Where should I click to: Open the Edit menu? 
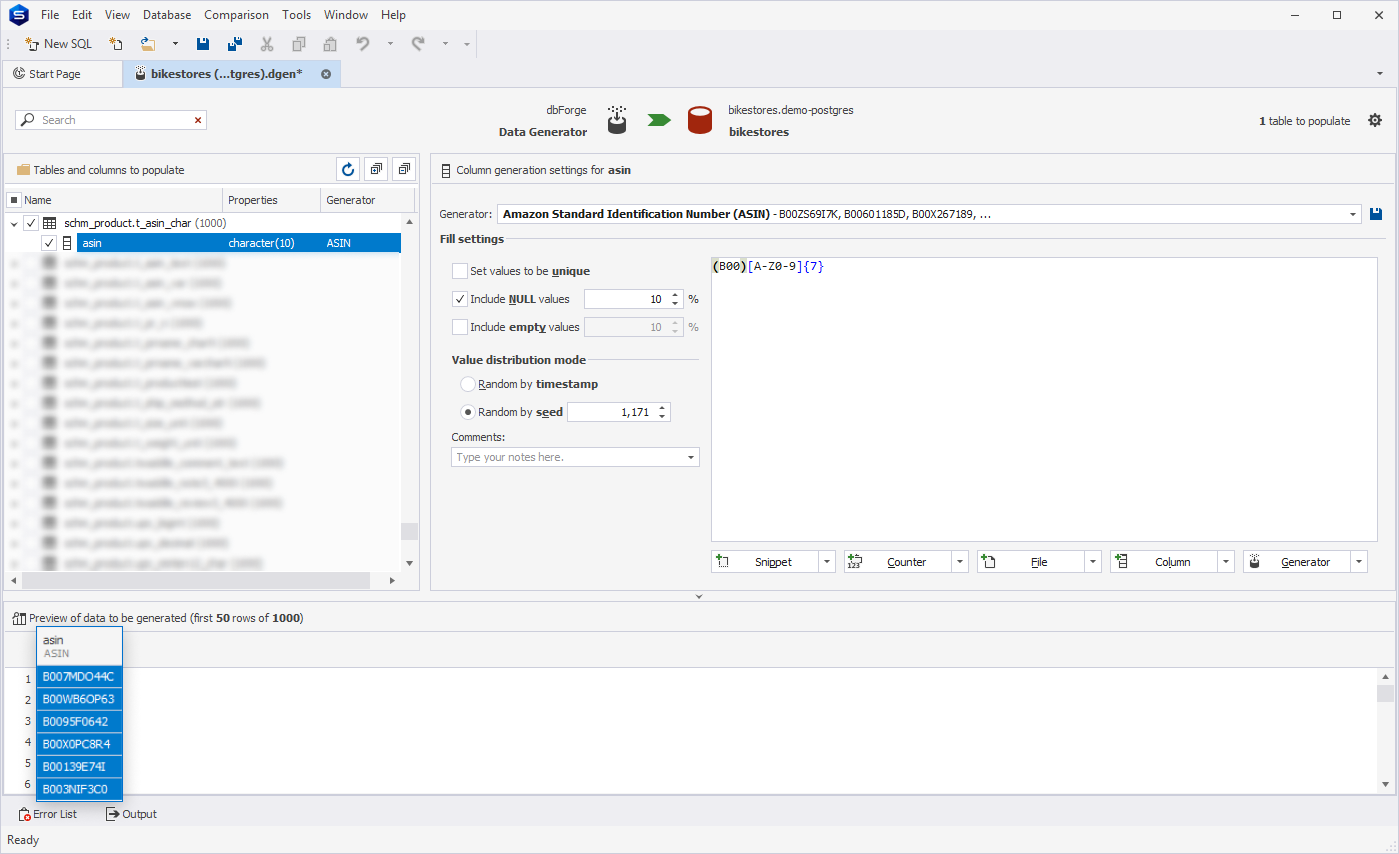tap(82, 15)
